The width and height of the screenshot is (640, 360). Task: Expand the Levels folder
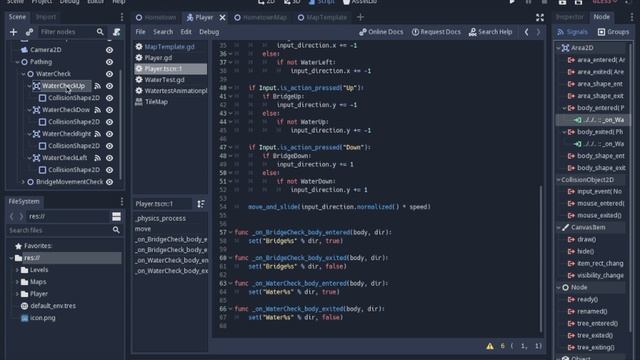tap(17, 270)
